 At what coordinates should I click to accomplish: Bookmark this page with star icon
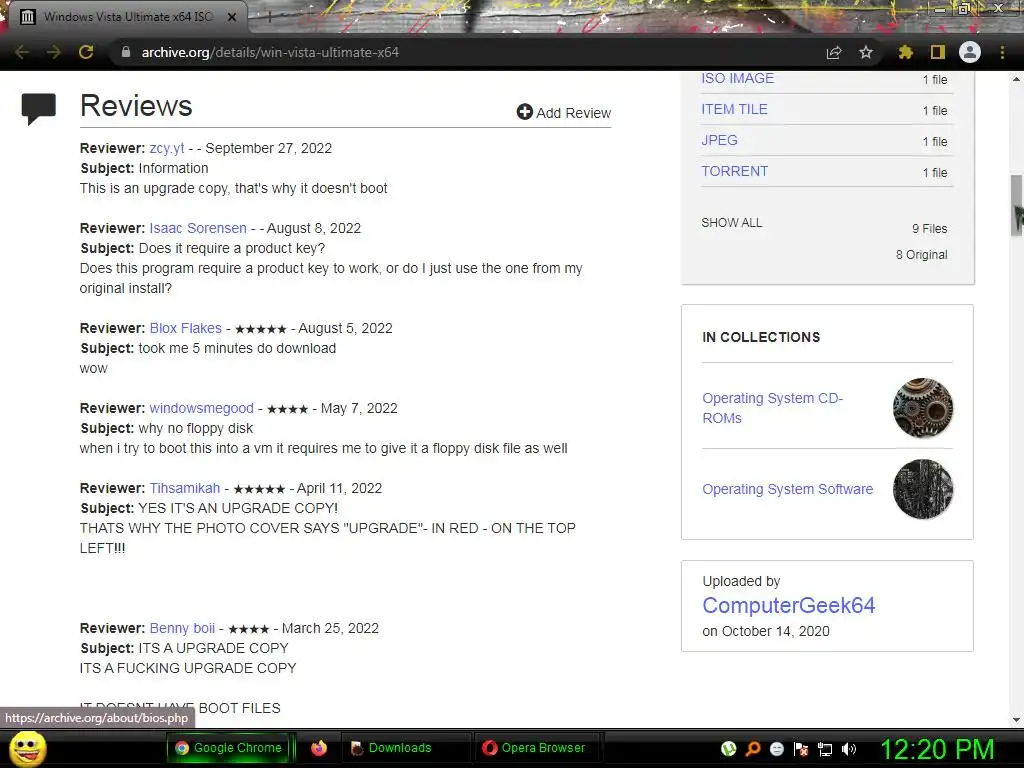click(866, 52)
